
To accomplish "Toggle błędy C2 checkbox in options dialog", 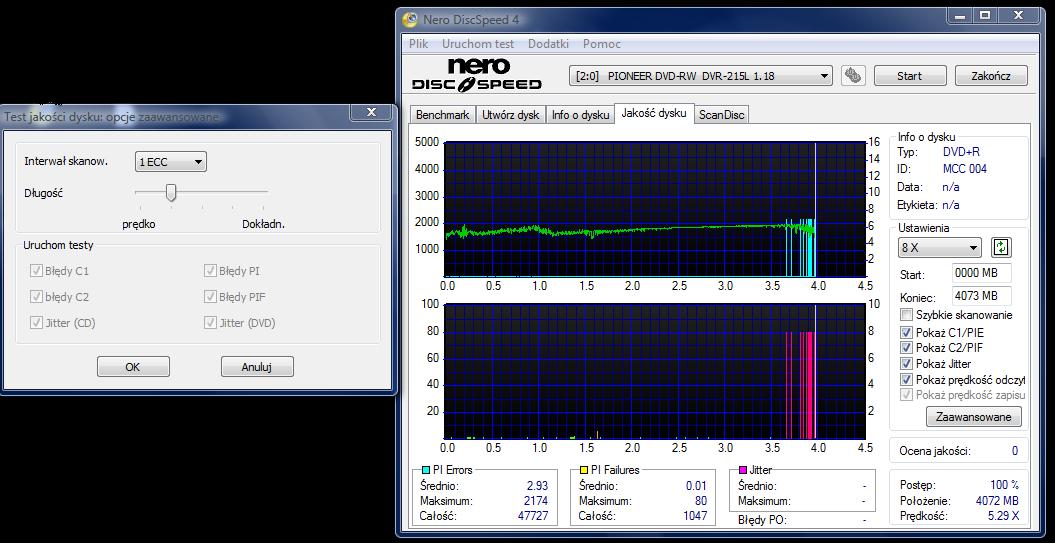I will pos(36,297).
